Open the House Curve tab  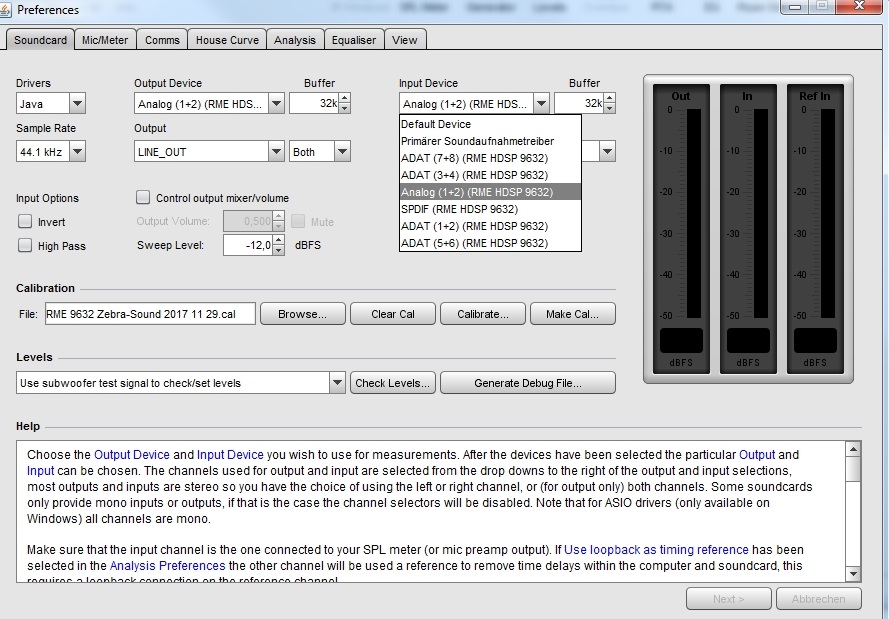pyautogui.click(x=226, y=40)
